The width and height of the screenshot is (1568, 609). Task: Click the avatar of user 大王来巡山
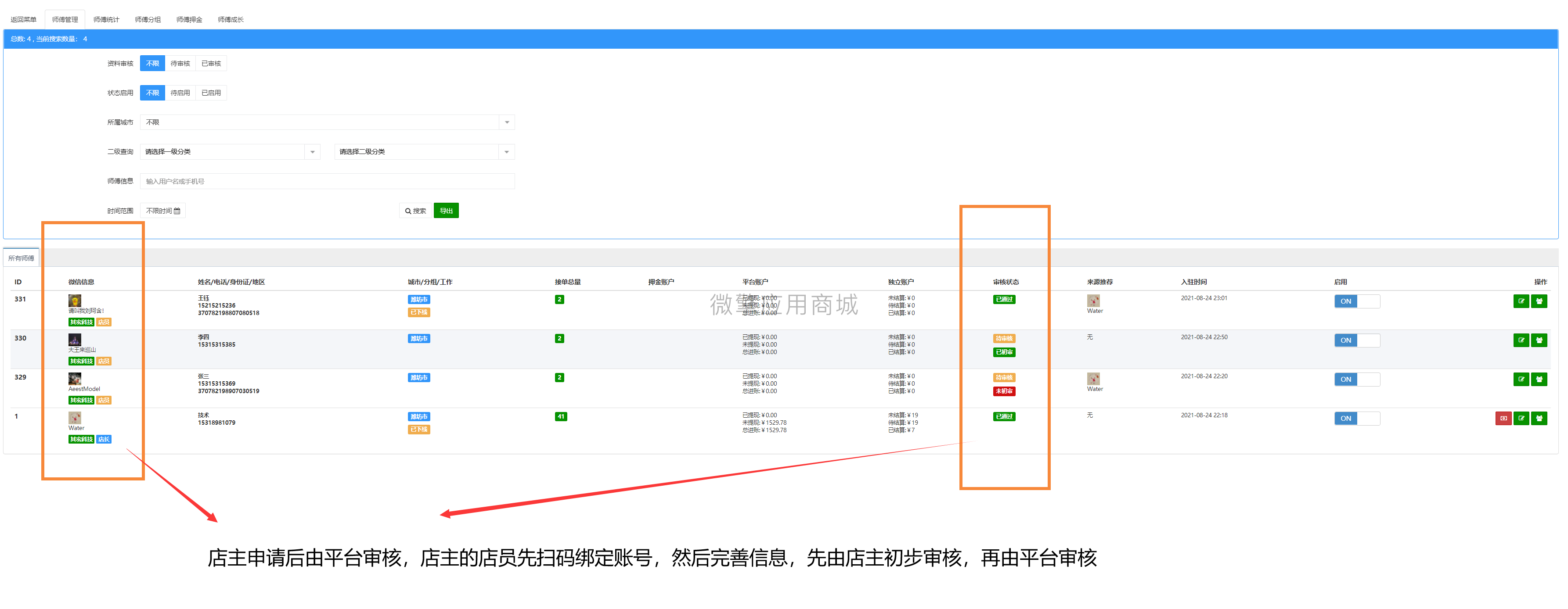click(x=74, y=340)
